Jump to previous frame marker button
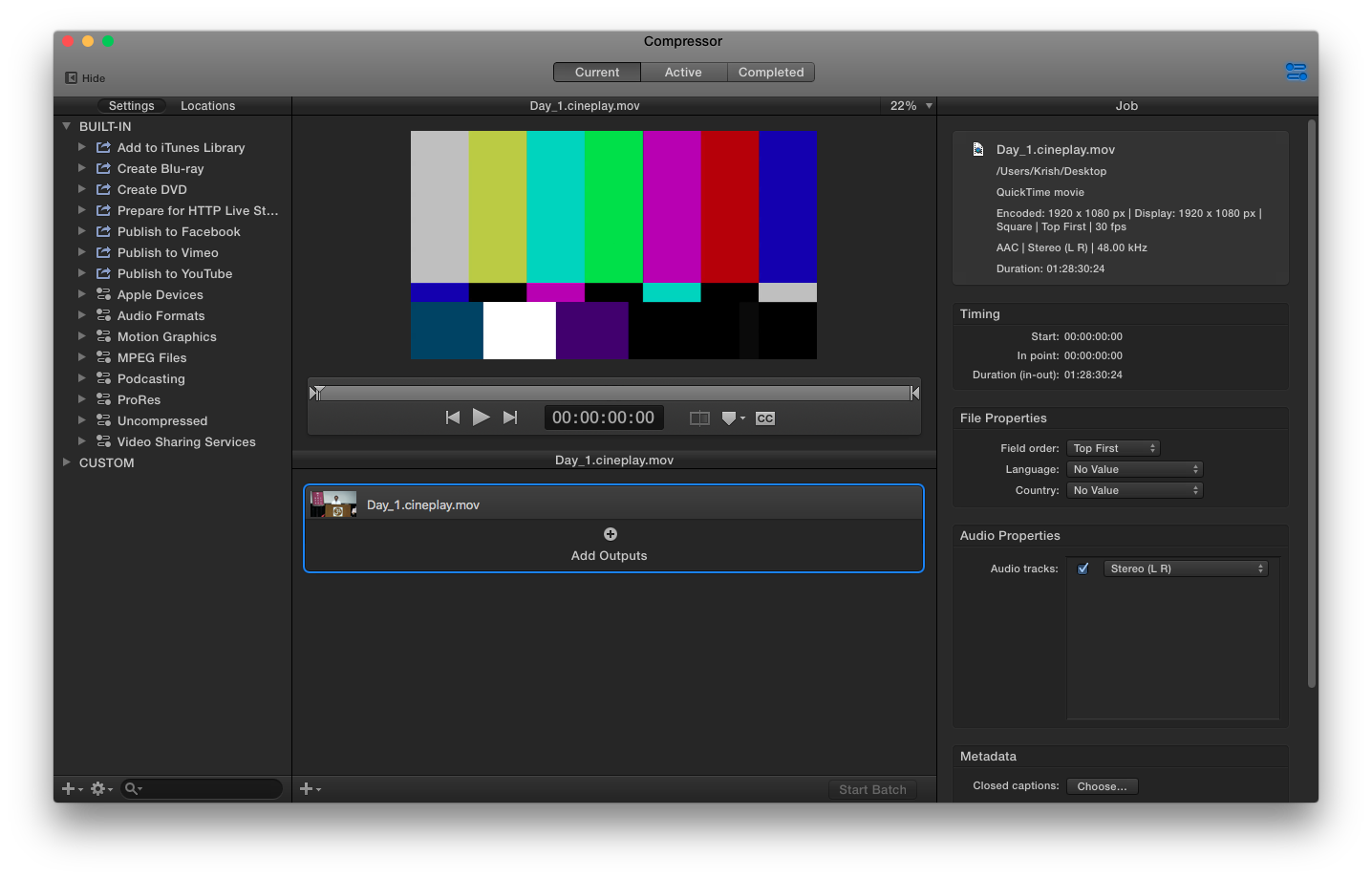 pyautogui.click(x=453, y=418)
